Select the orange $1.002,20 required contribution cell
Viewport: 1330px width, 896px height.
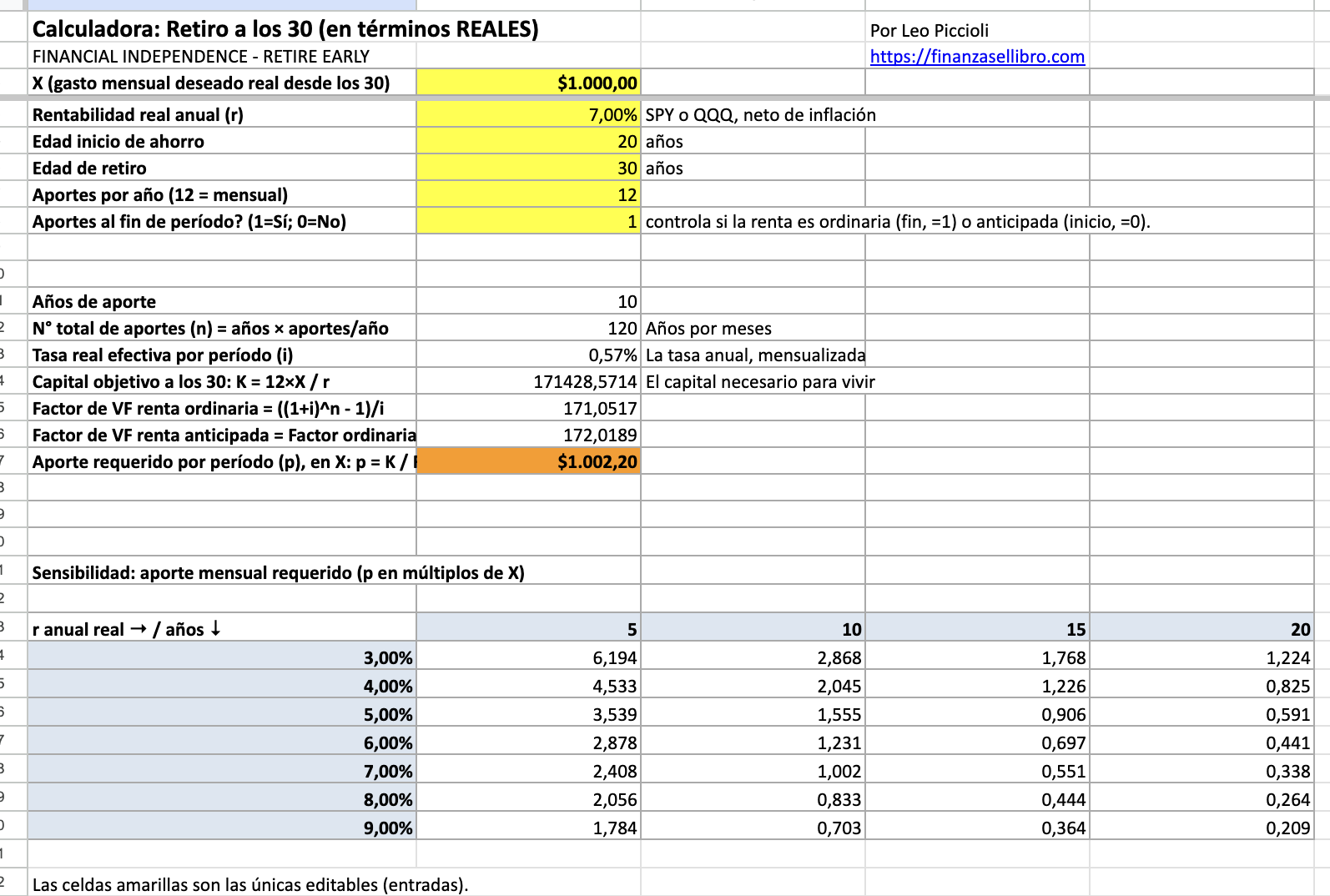[x=528, y=461]
